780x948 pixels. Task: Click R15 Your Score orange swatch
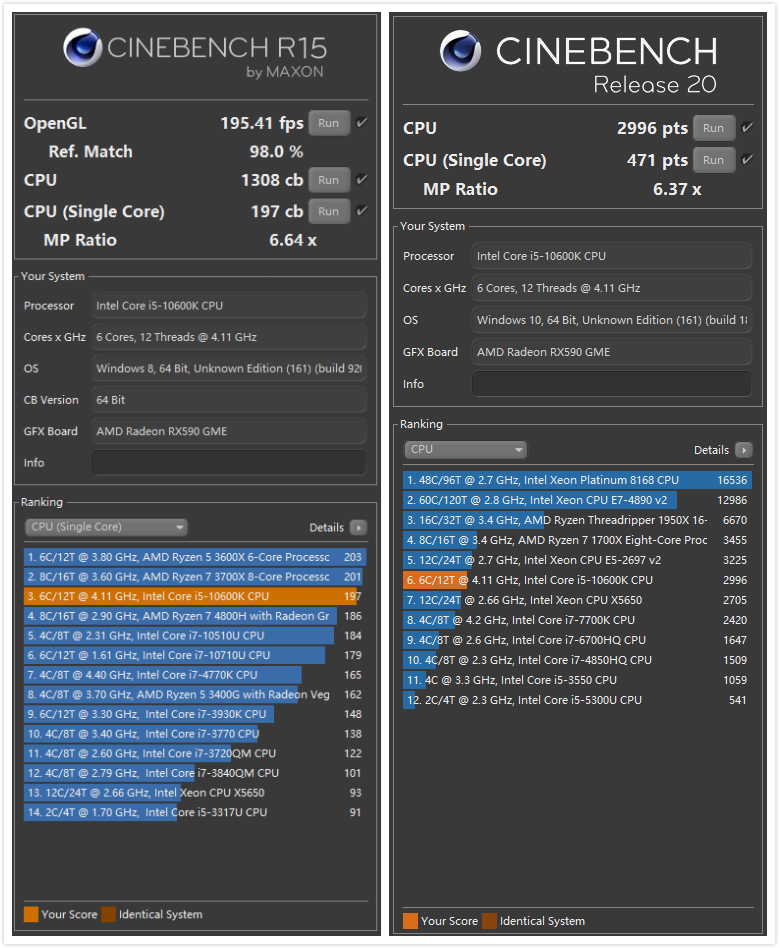click(31, 915)
